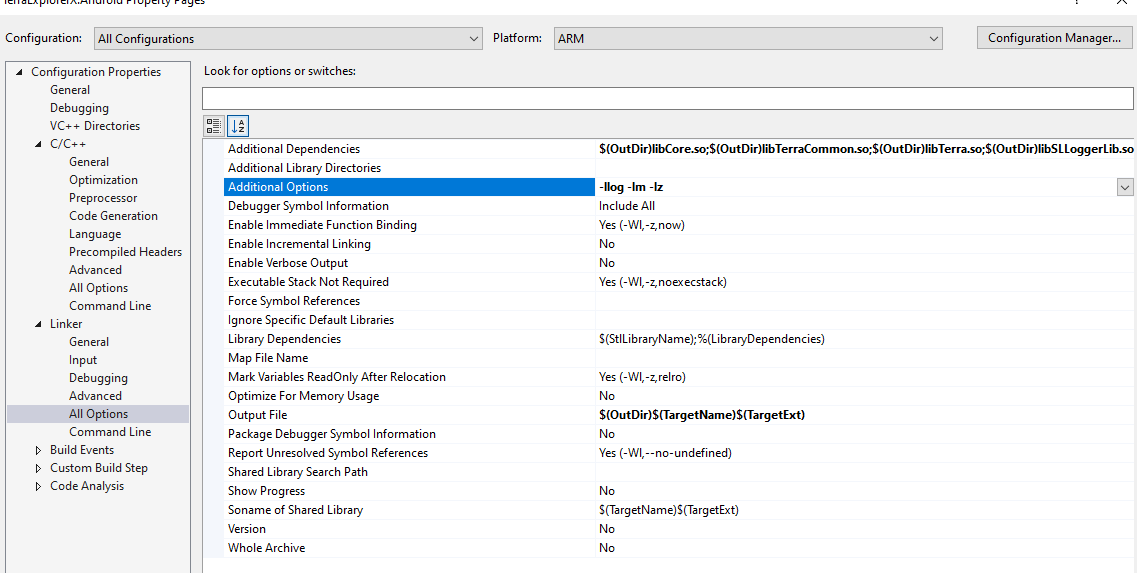Screen dimensions: 1137x573
Task: Collapse the C/C++ tree node
Action: pos(38,144)
